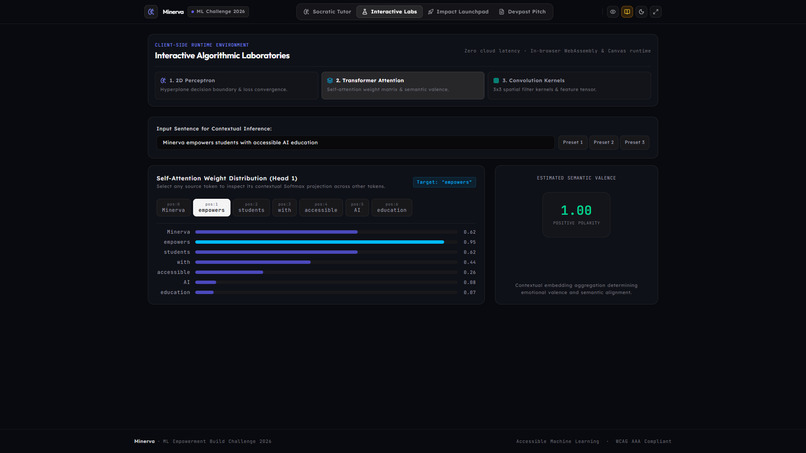This screenshot has width=806, height=453.
Task: Select the 'education' token chip
Action: click(x=392, y=208)
